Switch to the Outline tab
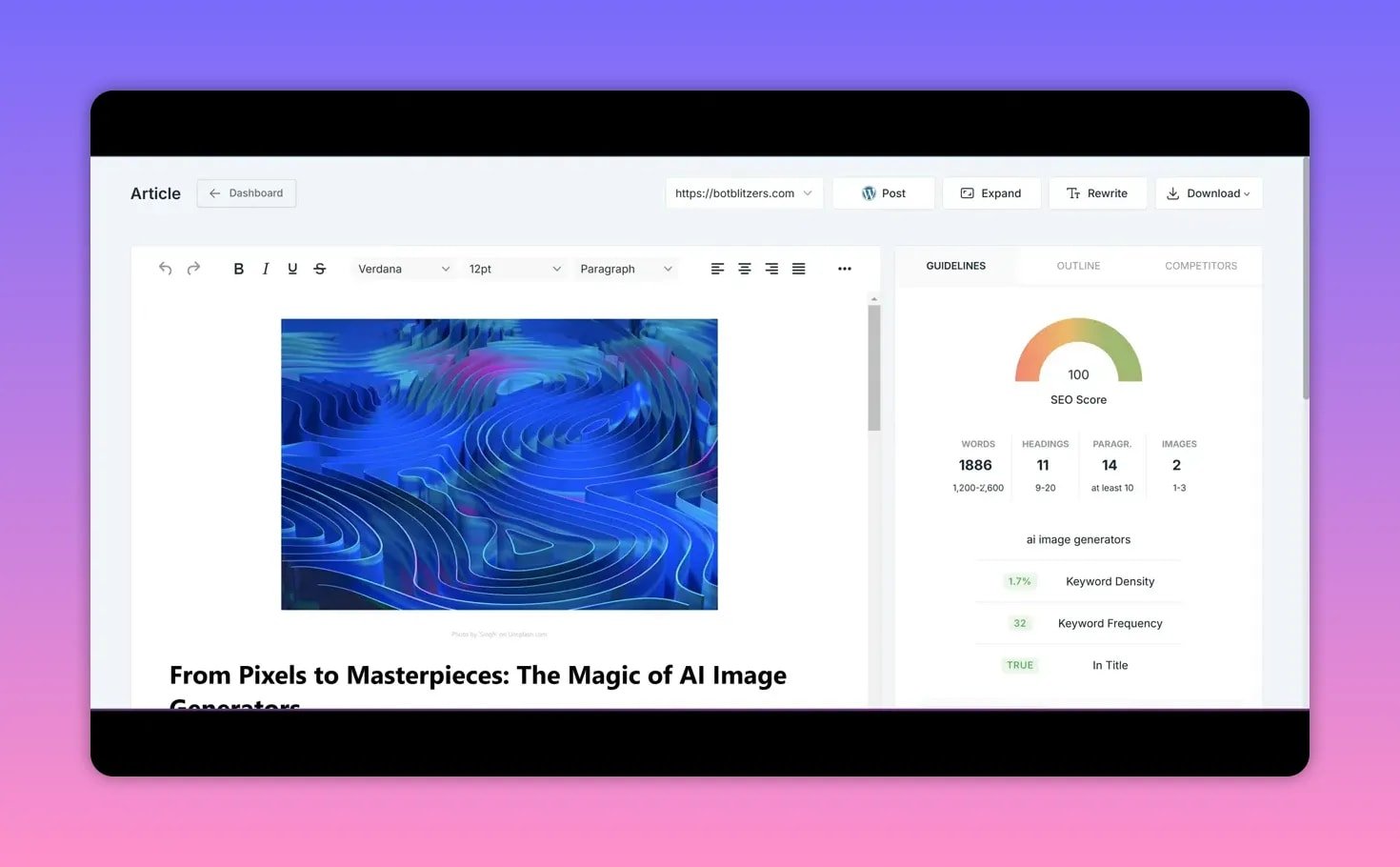This screenshot has height=867, width=1400. pyautogui.click(x=1078, y=266)
